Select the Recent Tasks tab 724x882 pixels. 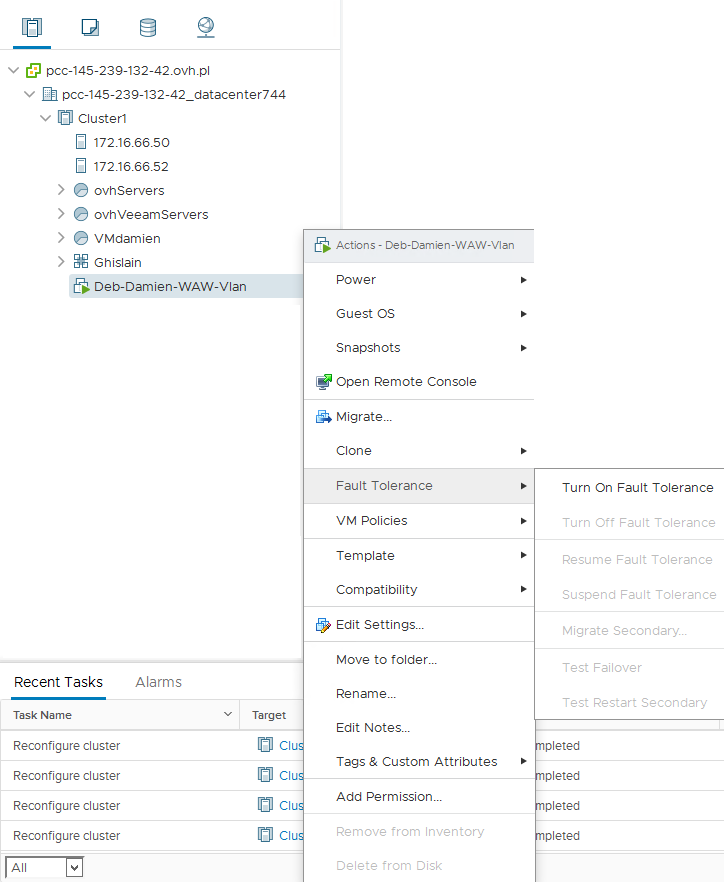[58, 682]
